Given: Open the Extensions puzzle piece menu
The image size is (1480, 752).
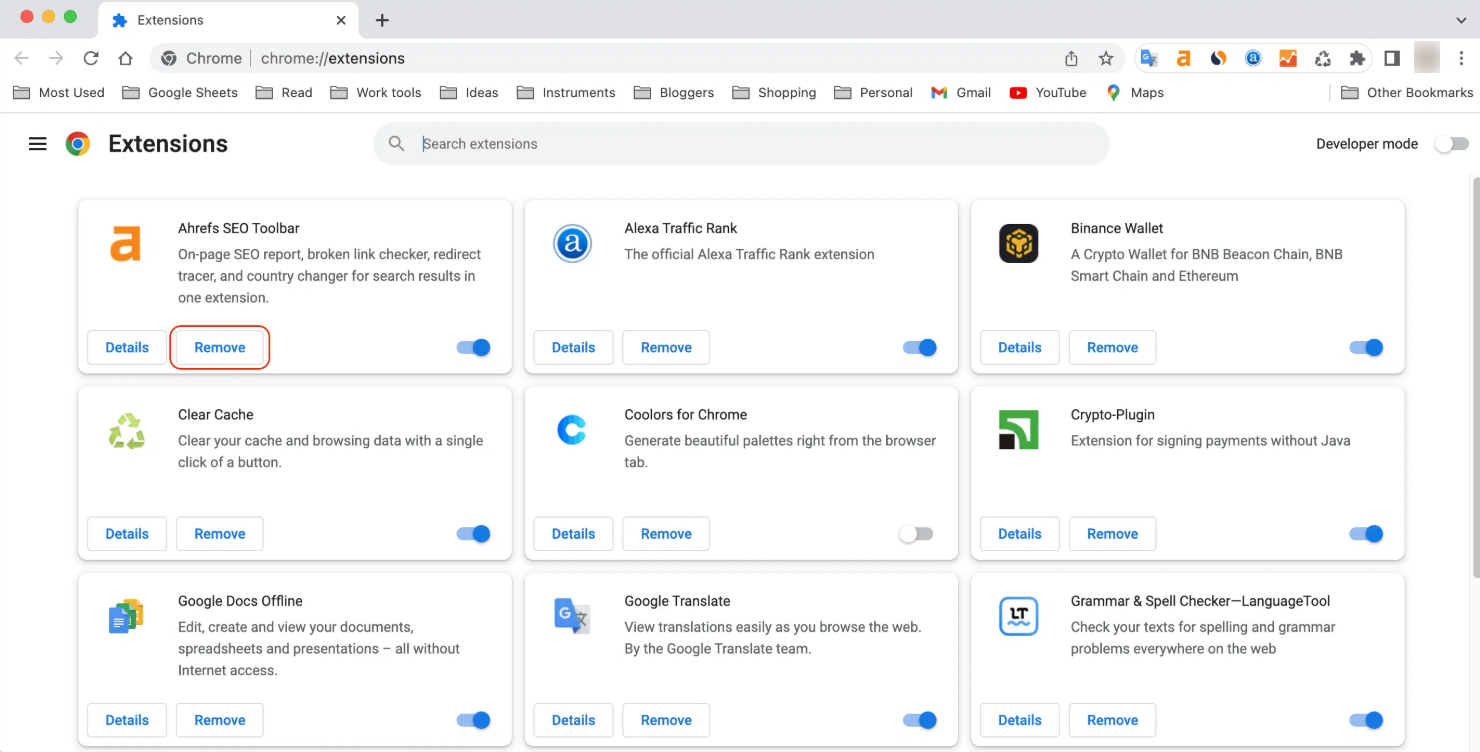Looking at the screenshot, I should click(1357, 59).
